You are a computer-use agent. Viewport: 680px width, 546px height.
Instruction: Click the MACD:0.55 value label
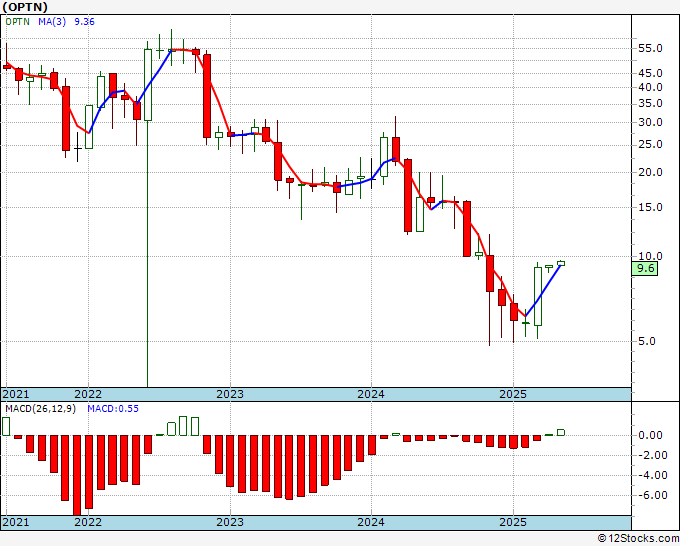click(113, 409)
